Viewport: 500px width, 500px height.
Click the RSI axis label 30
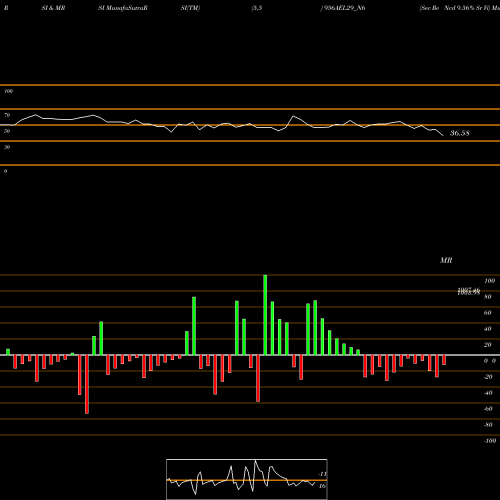[x=7, y=147]
